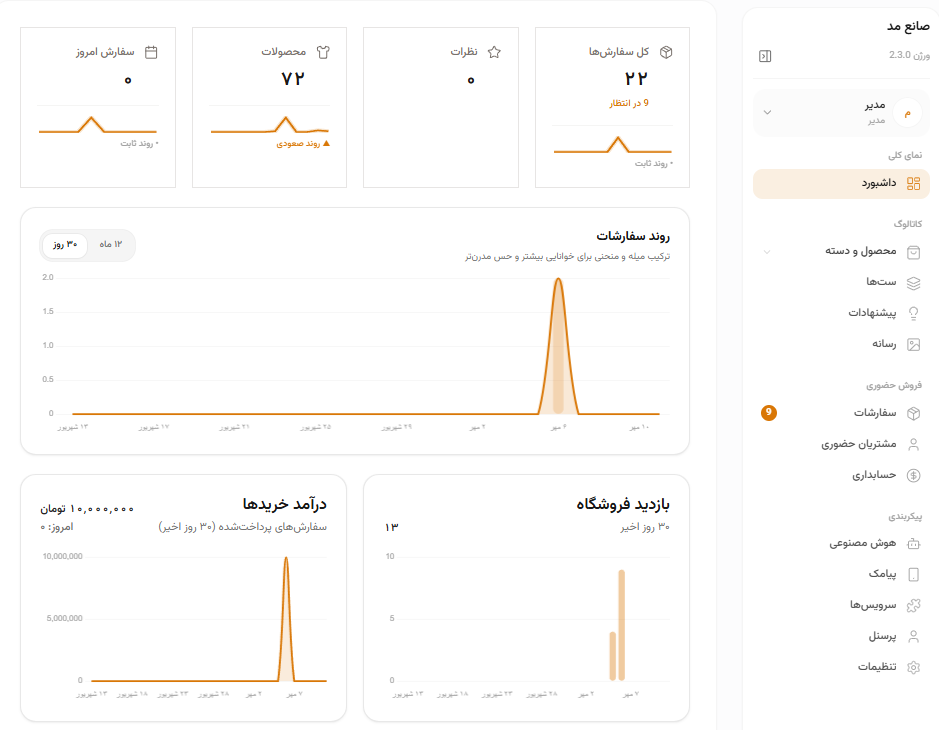Click the ورژن 2.3.0 version text
The image size is (939, 730).
click(909, 55)
